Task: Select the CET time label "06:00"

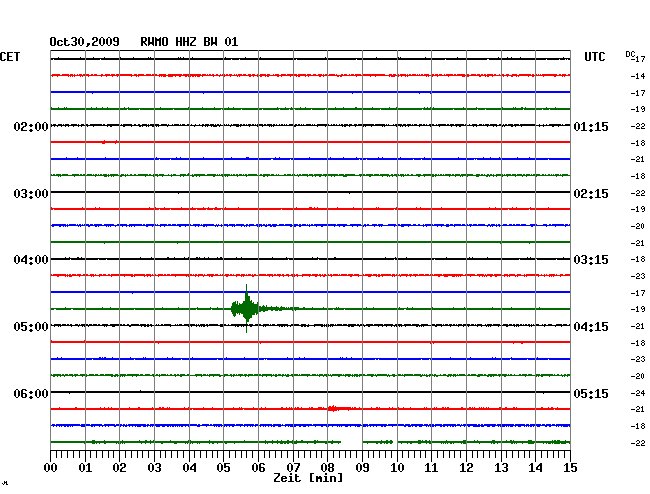Action: 31,393
